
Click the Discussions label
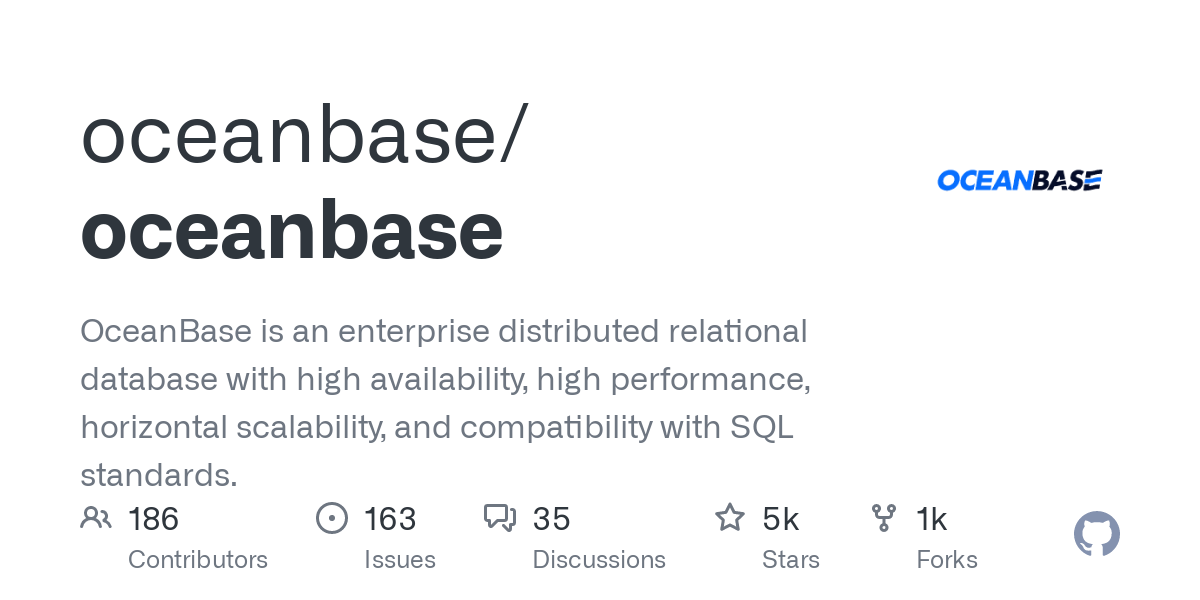pos(599,559)
